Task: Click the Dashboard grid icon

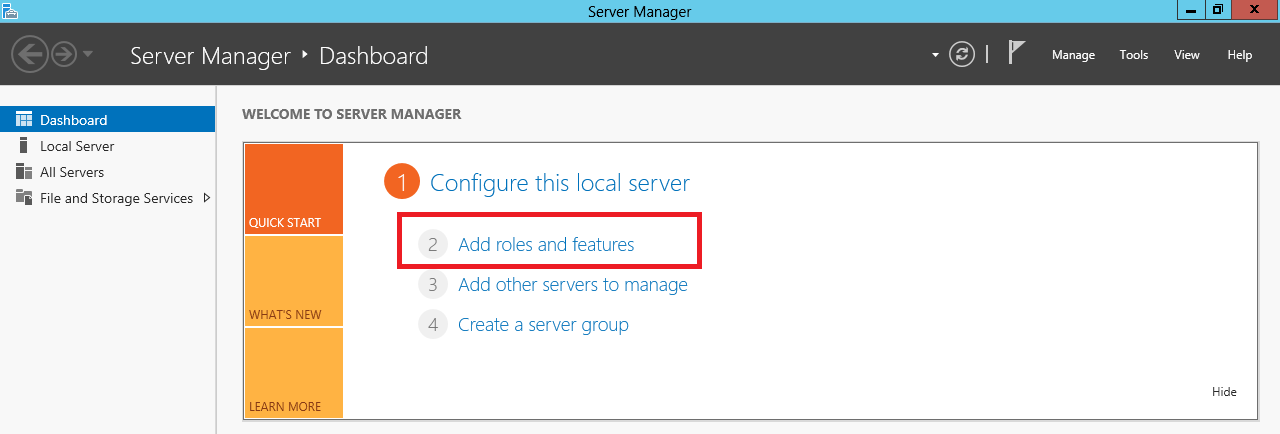Action: tap(24, 119)
